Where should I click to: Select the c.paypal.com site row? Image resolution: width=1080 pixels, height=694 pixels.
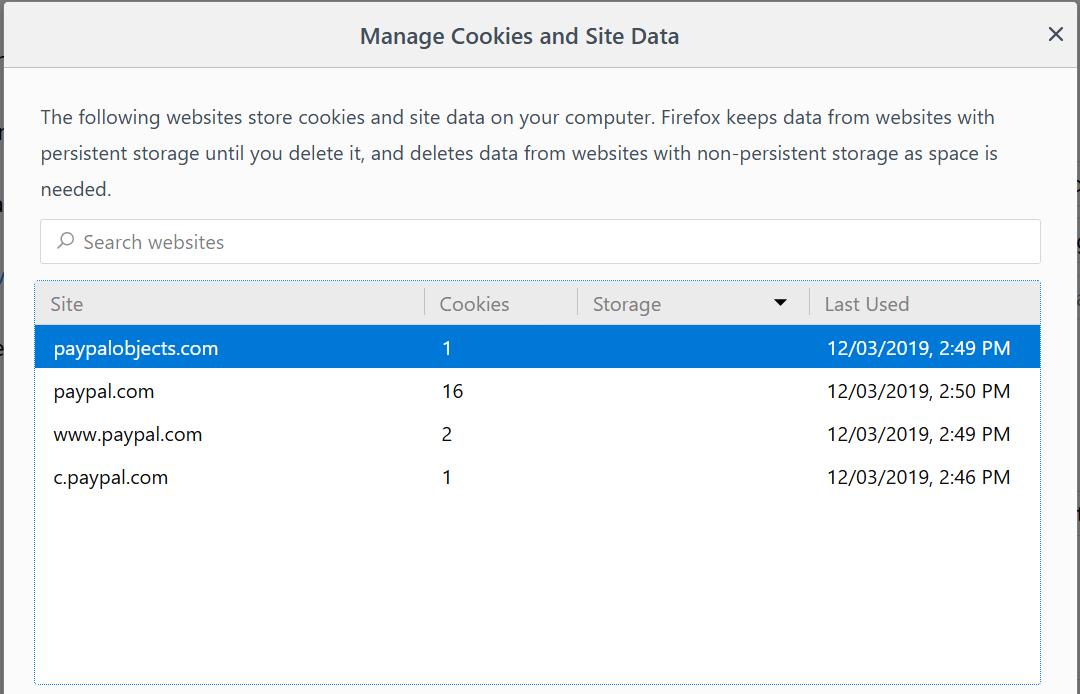click(537, 477)
